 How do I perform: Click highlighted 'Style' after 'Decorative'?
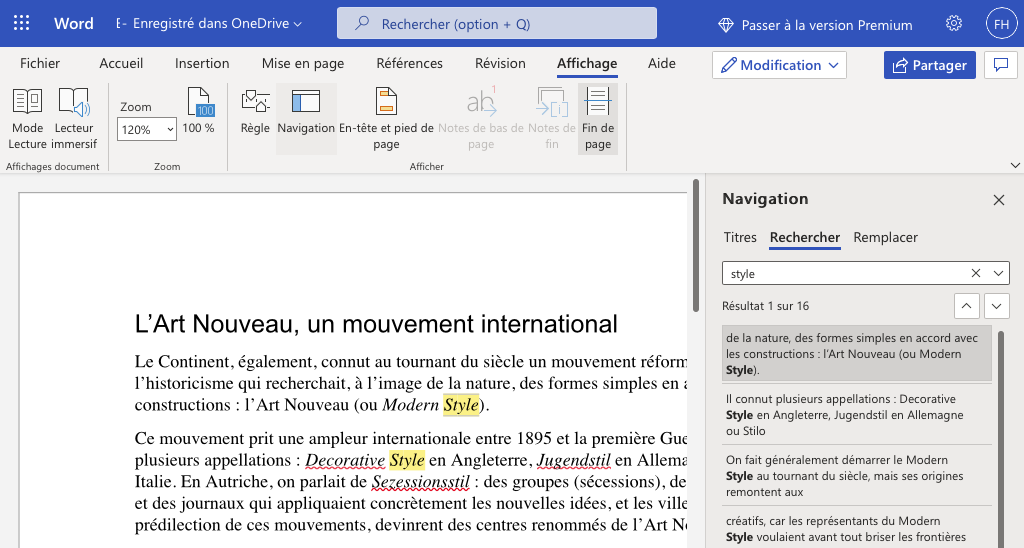pyautogui.click(x=407, y=460)
